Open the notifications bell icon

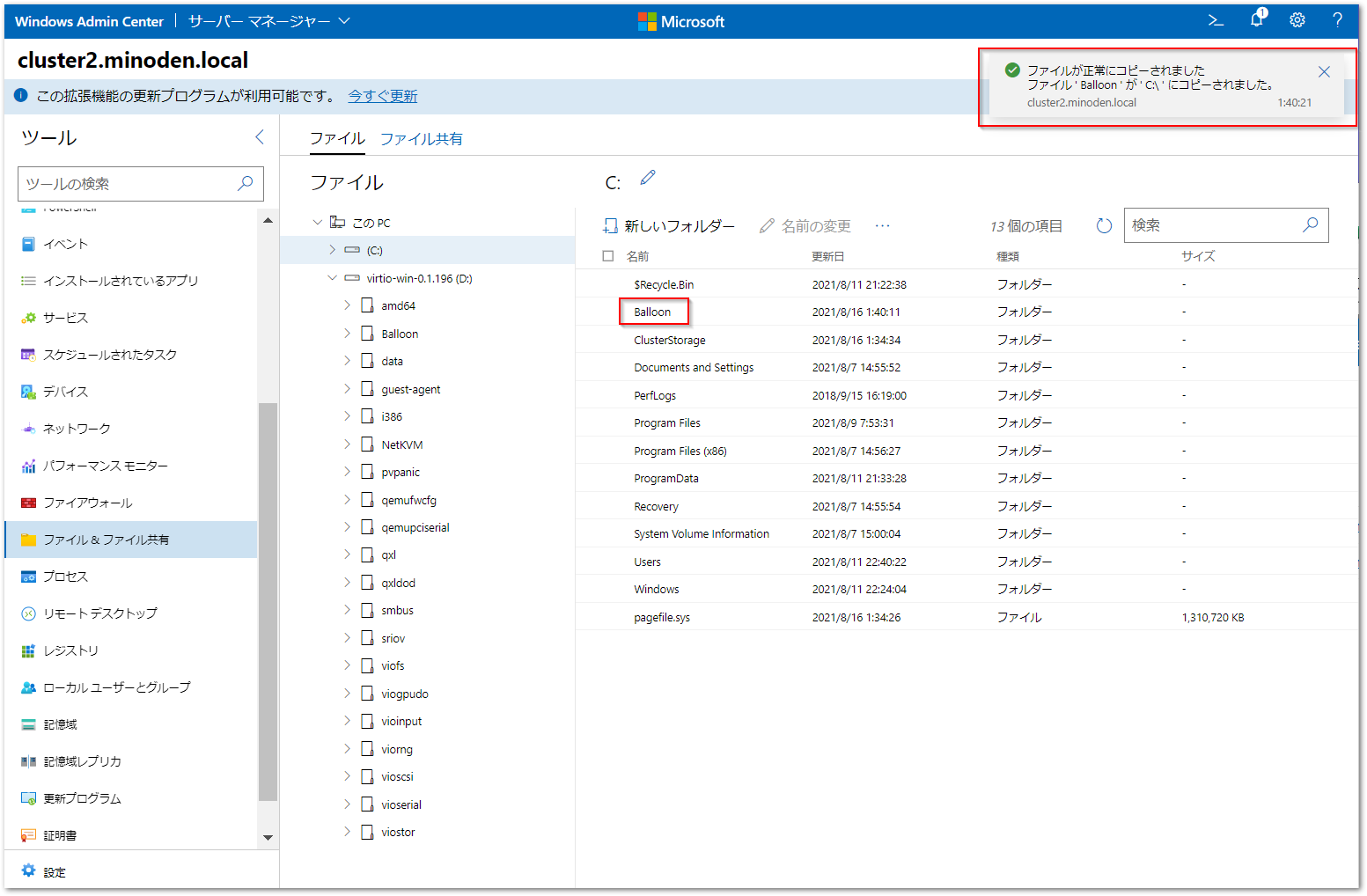pyautogui.click(x=1257, y=19)
